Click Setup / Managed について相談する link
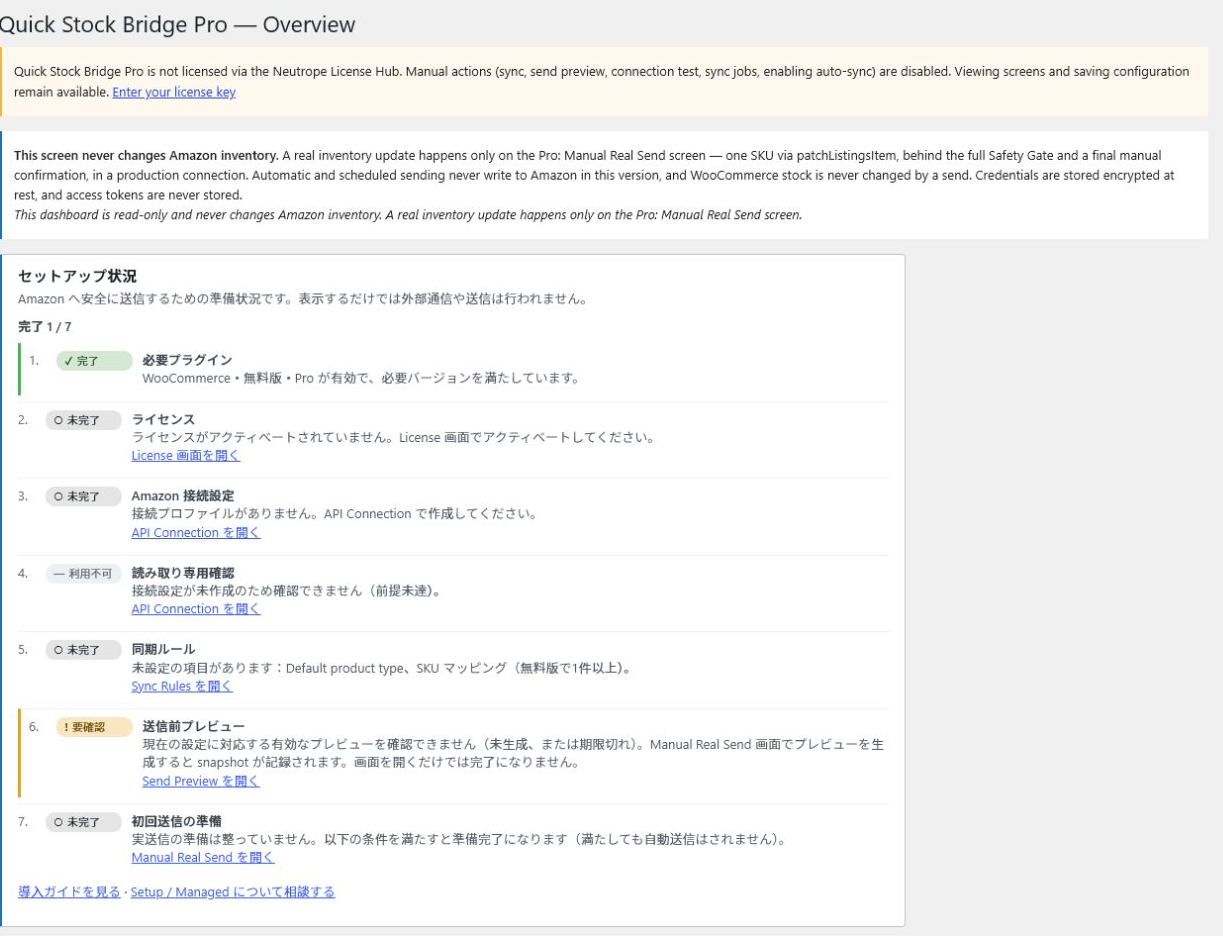The height and width of the screenshot is (936, 1223). [x=233, y=892]
